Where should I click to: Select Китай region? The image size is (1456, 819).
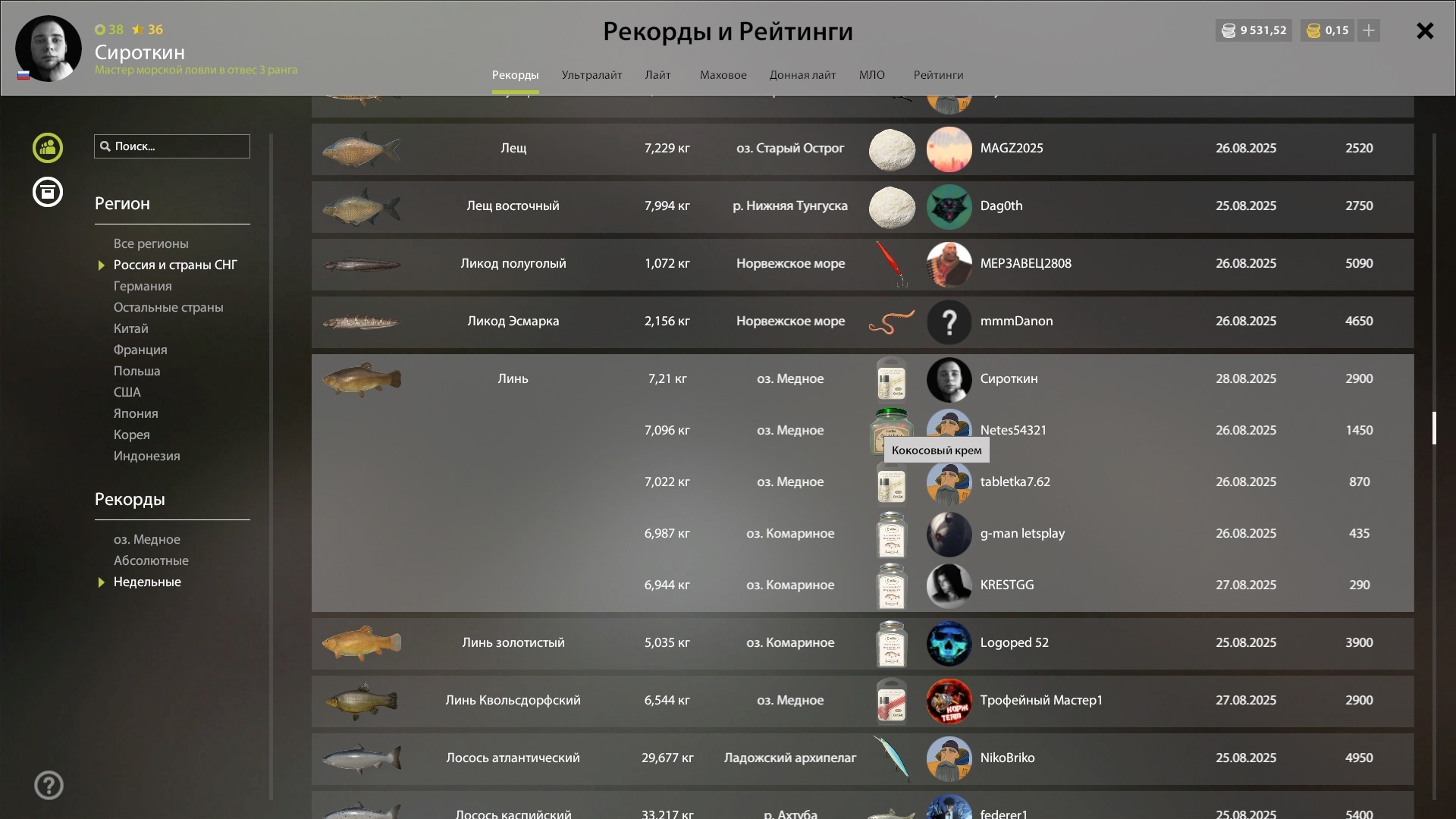(x=131, y=328)
